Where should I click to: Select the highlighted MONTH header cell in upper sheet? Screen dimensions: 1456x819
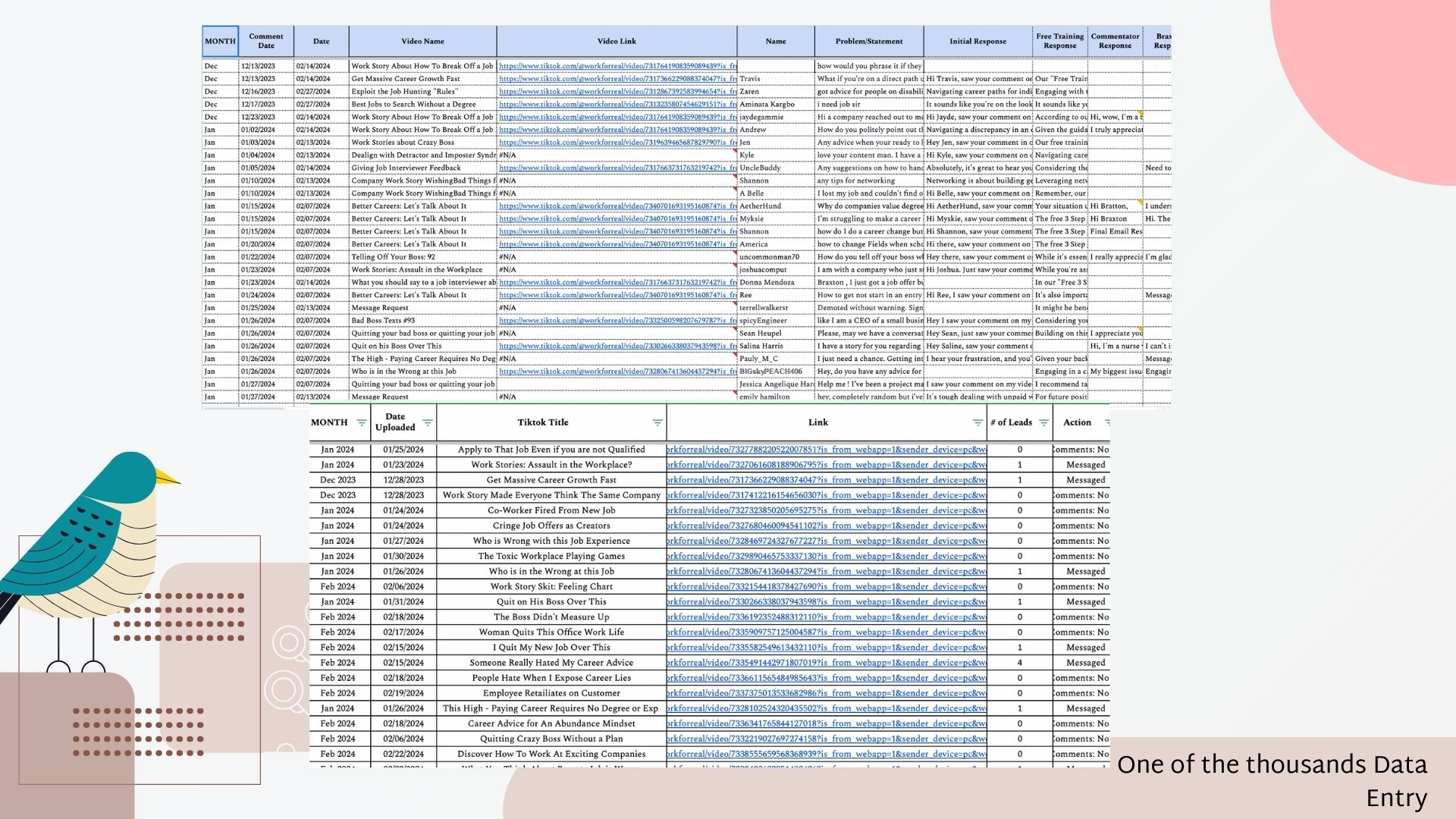point(220,41)
